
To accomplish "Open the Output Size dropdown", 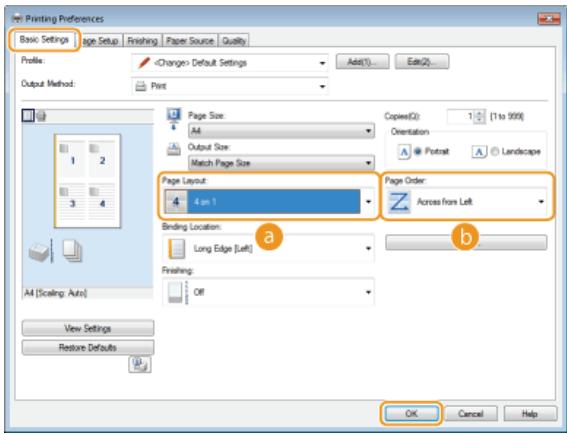I will (x=281, y=163).
